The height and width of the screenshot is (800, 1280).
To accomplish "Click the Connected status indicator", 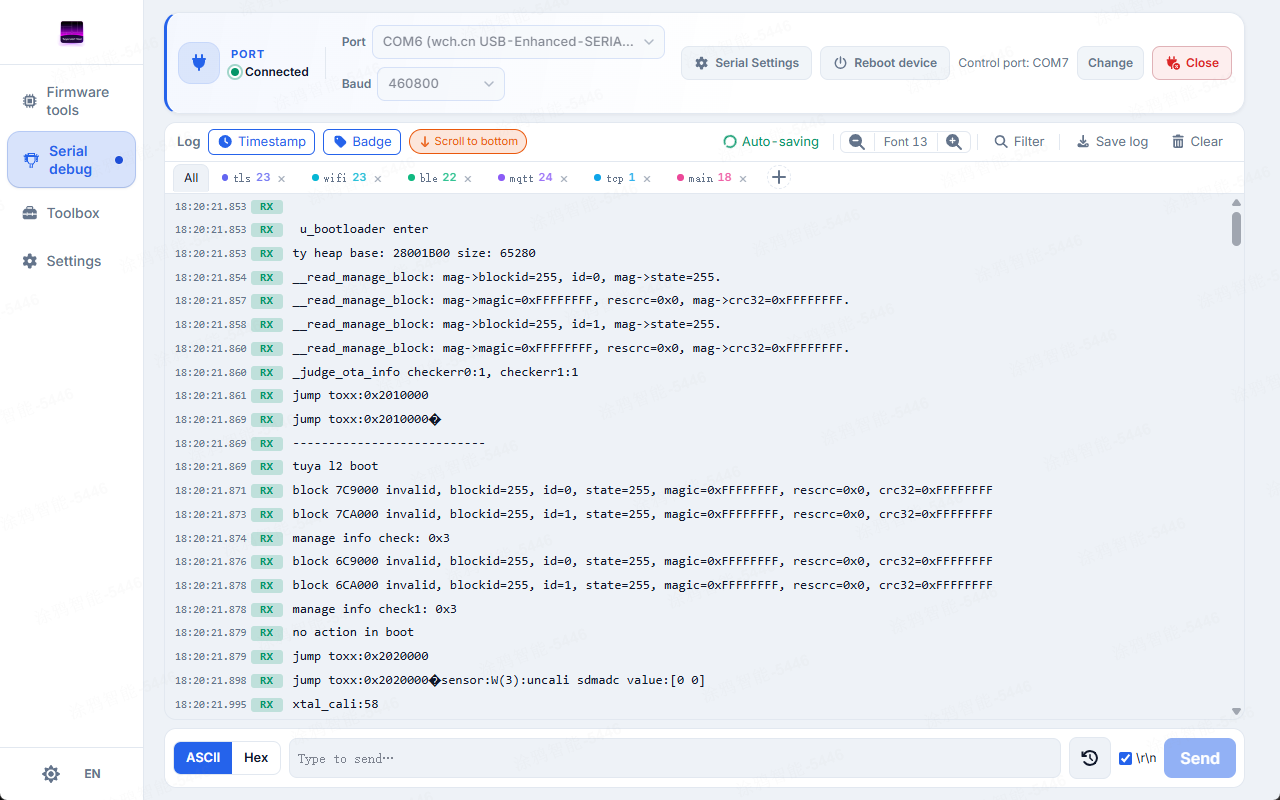I will pos(269,72).
